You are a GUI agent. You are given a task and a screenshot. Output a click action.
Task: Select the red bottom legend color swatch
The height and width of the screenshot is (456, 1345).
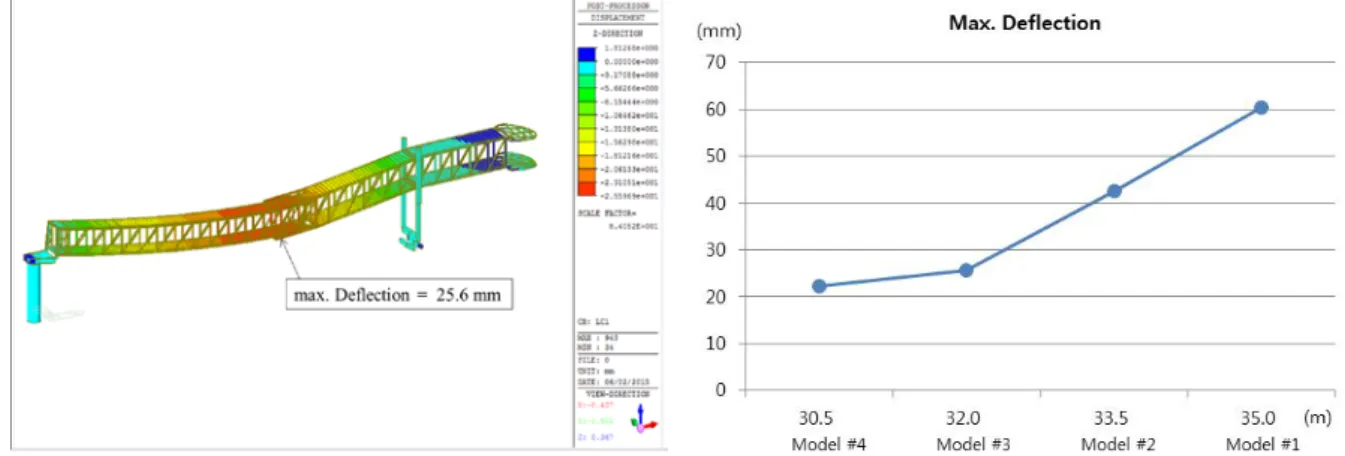[x=586, y=188]
